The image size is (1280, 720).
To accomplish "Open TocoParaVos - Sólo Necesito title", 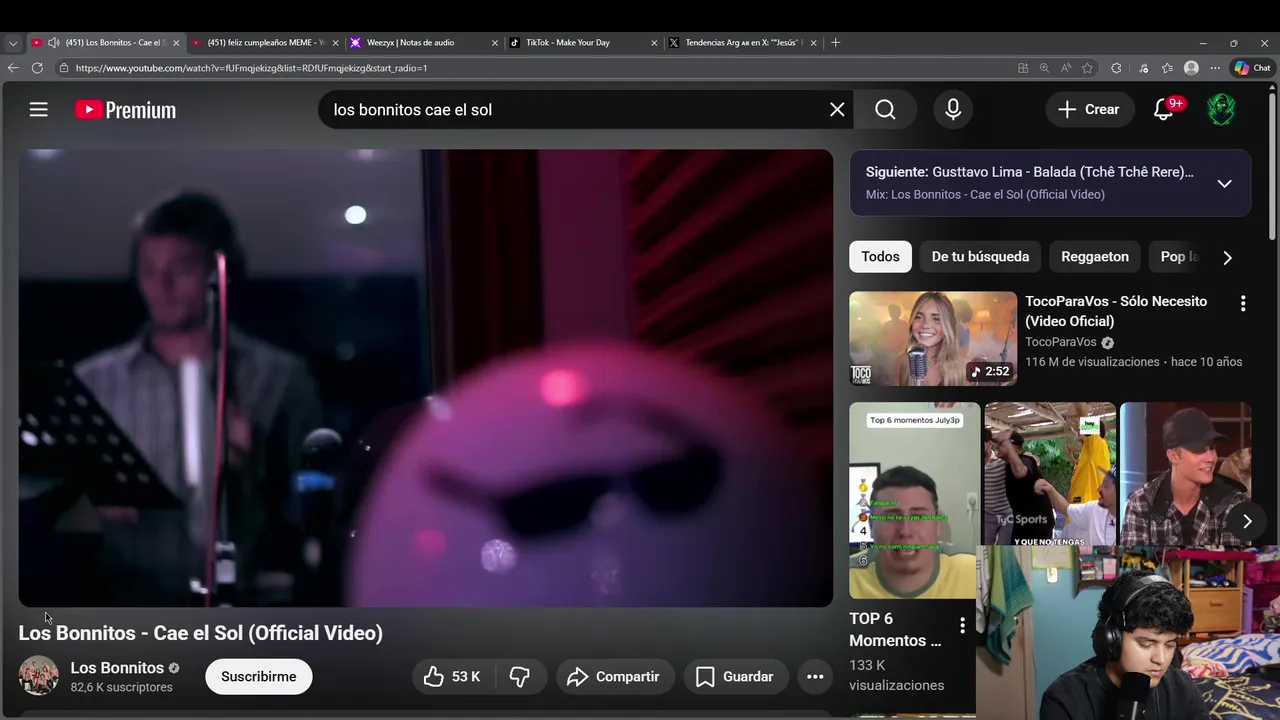I will click(1116, 311).
